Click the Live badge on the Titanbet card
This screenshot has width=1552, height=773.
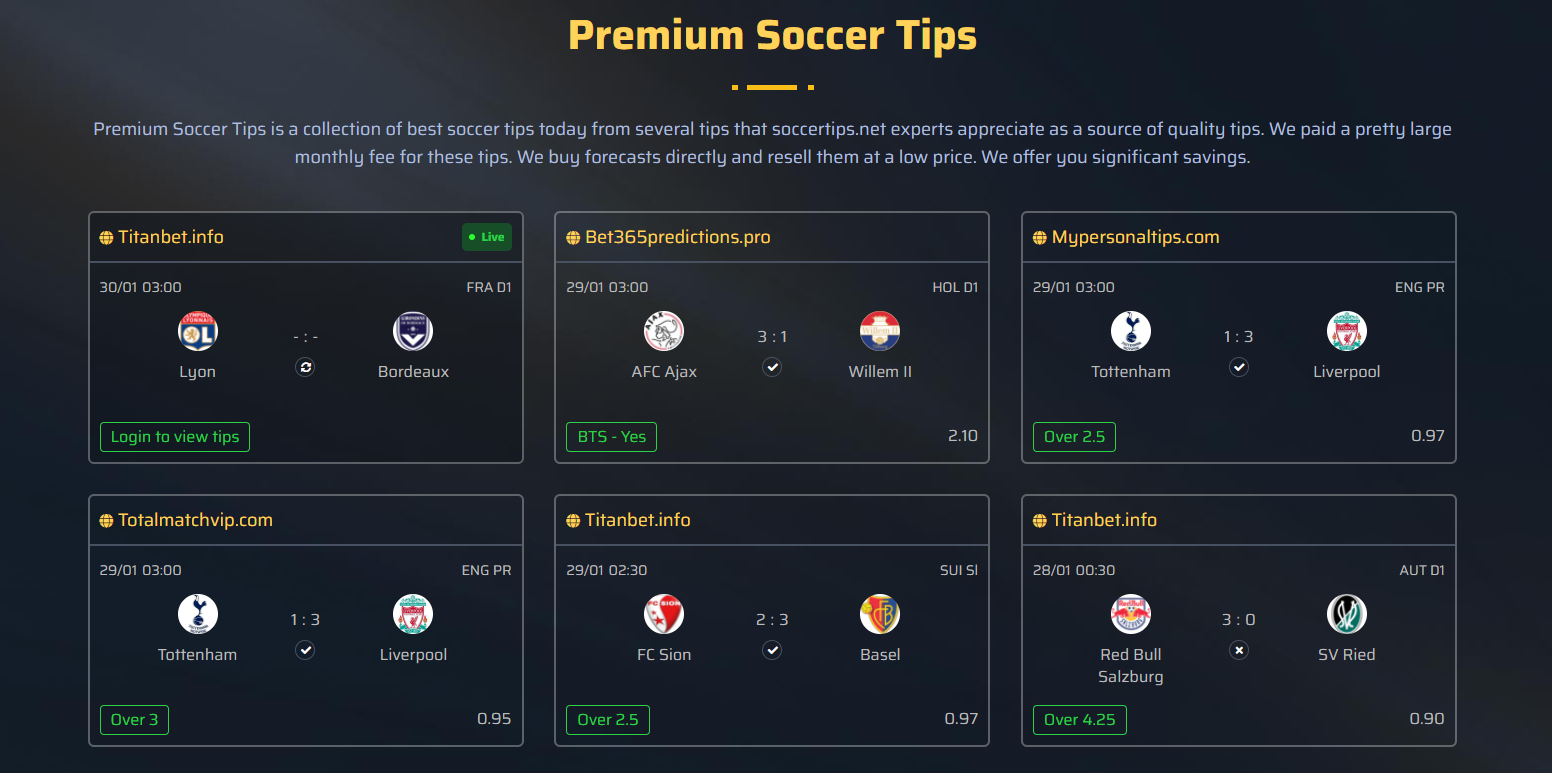pyautogui.click(x=487, y=237)
